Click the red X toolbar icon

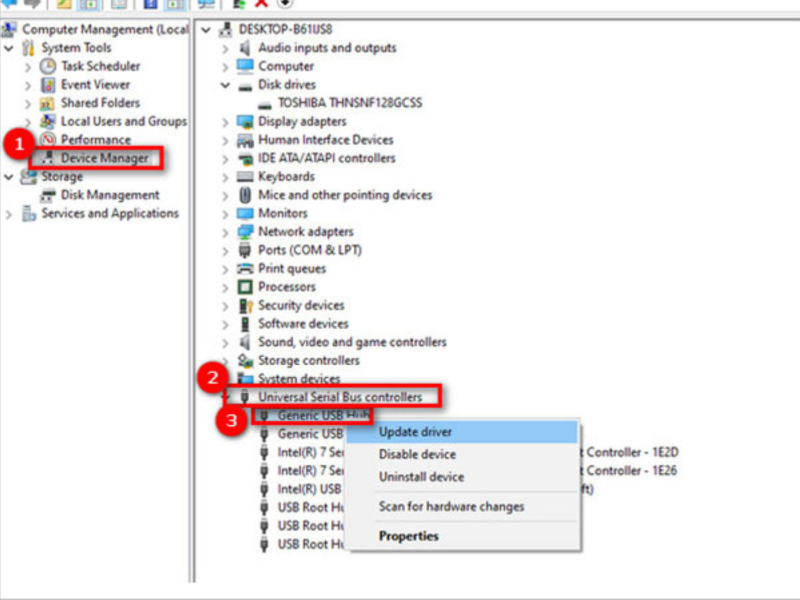[x=262, y=4]
